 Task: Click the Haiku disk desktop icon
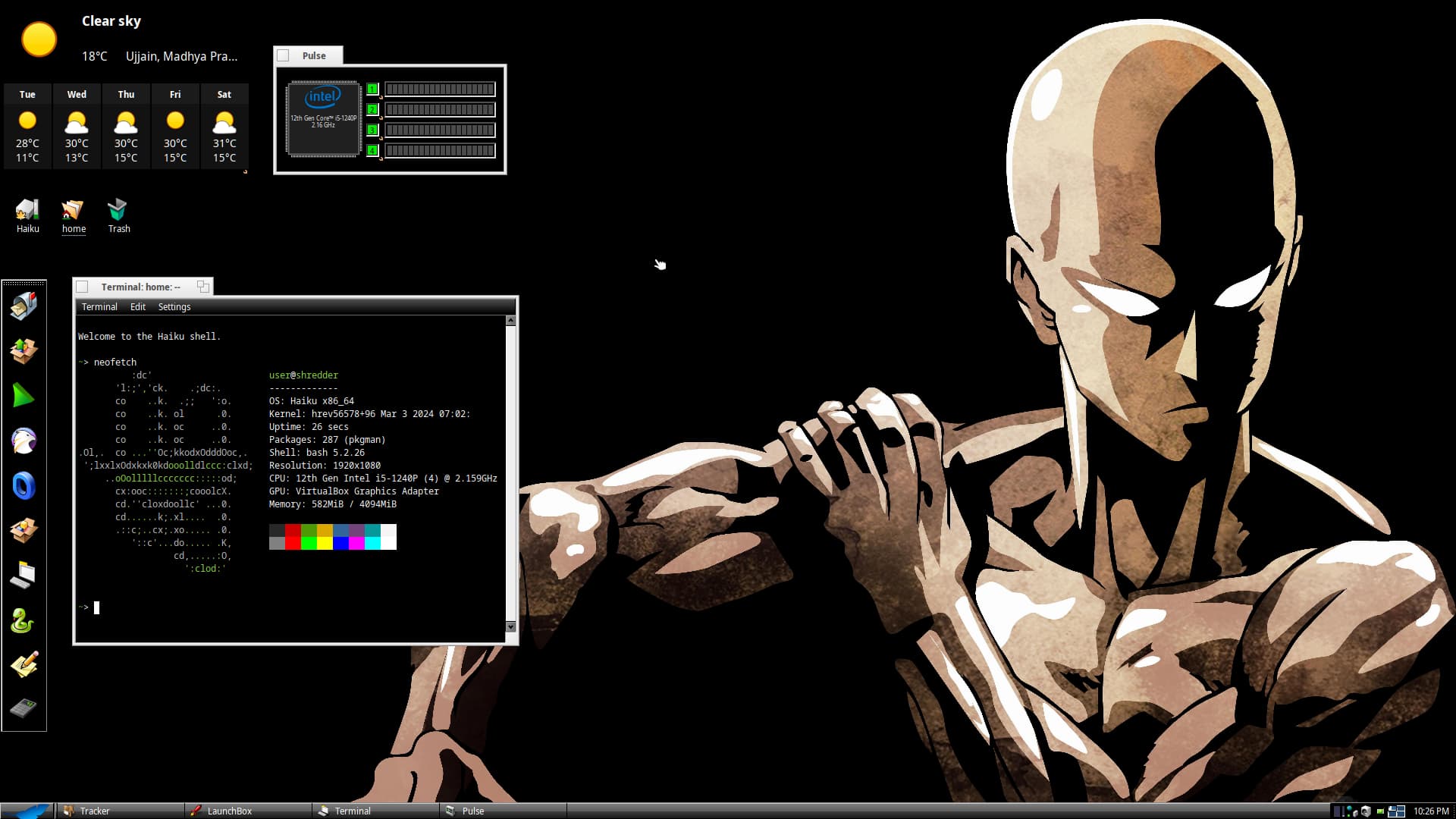(x=27, y=210)
